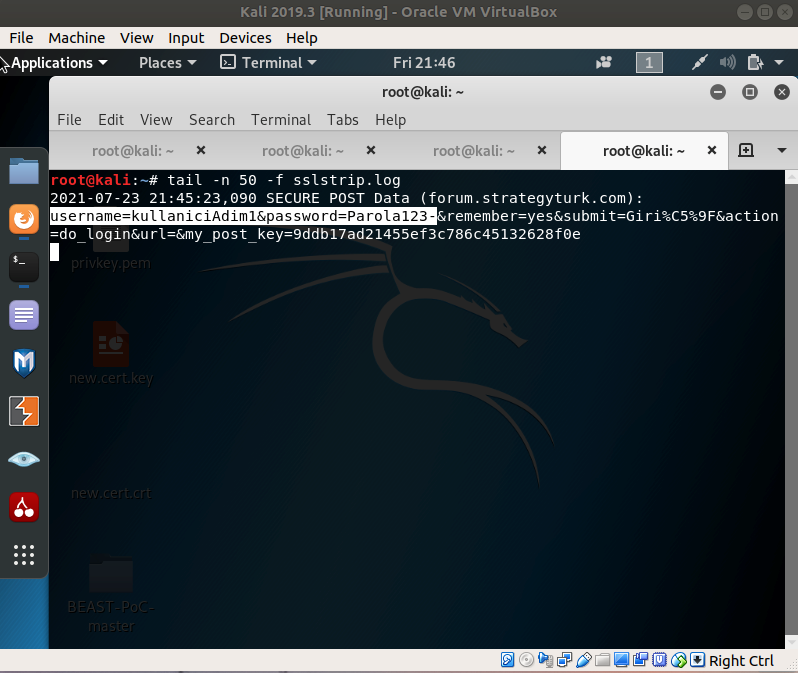Viewport: 798px width, 673px height.
Task: Click the VirtualBox network status icon
Action: [x=564, y=660]
